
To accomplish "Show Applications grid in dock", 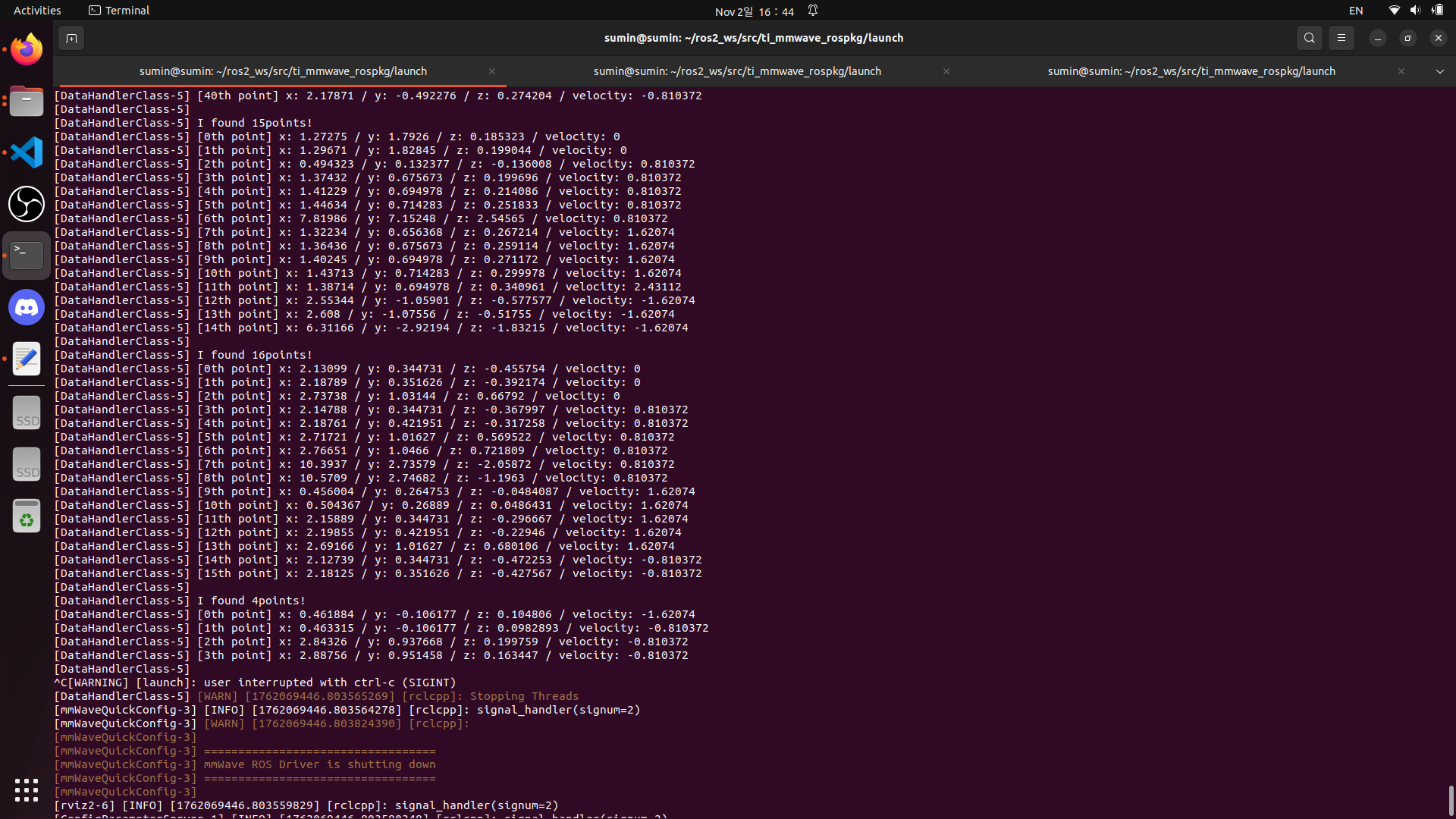I will click(x=27, y=789).
